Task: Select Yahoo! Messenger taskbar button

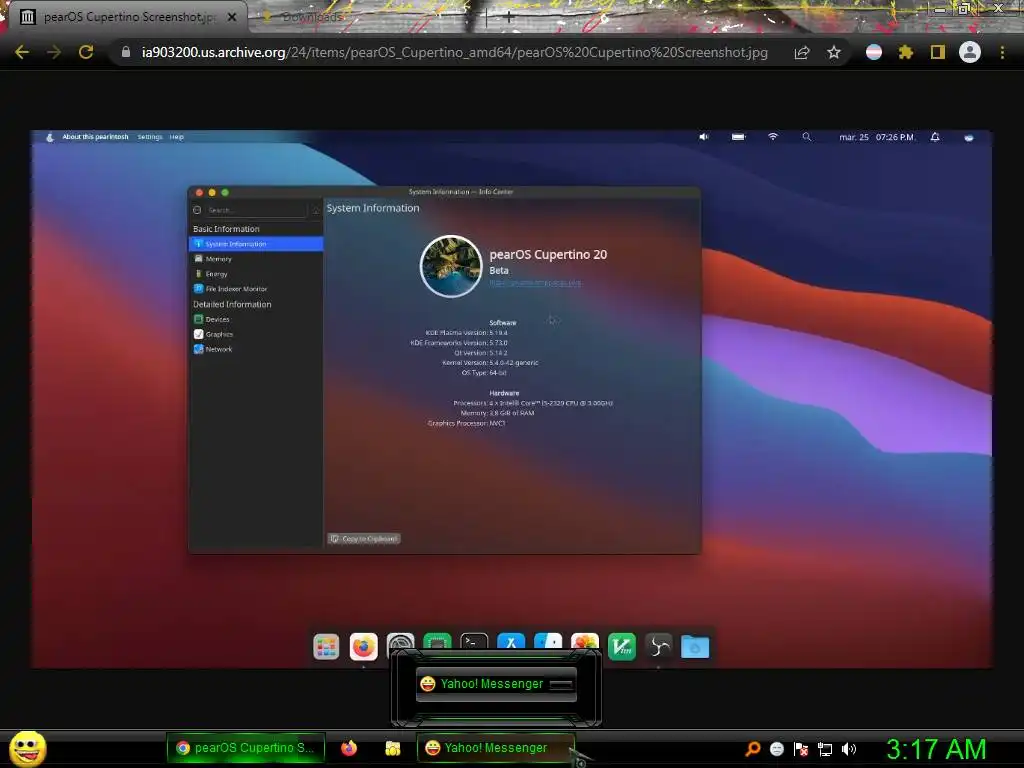Action: [x=496, y=748]
